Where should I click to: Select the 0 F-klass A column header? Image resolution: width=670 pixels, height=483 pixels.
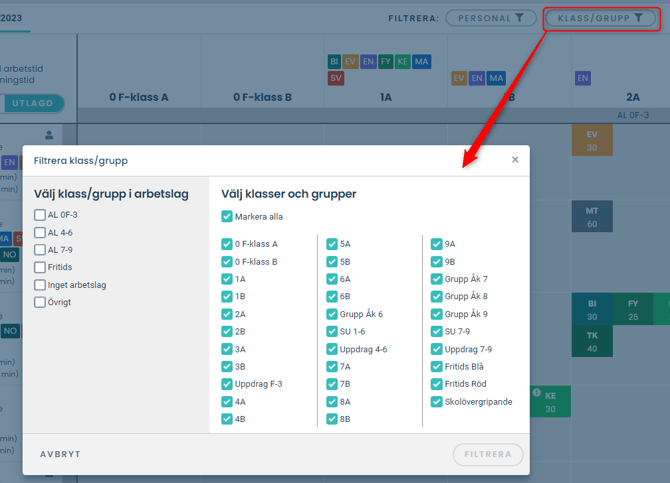click(139, 97)
